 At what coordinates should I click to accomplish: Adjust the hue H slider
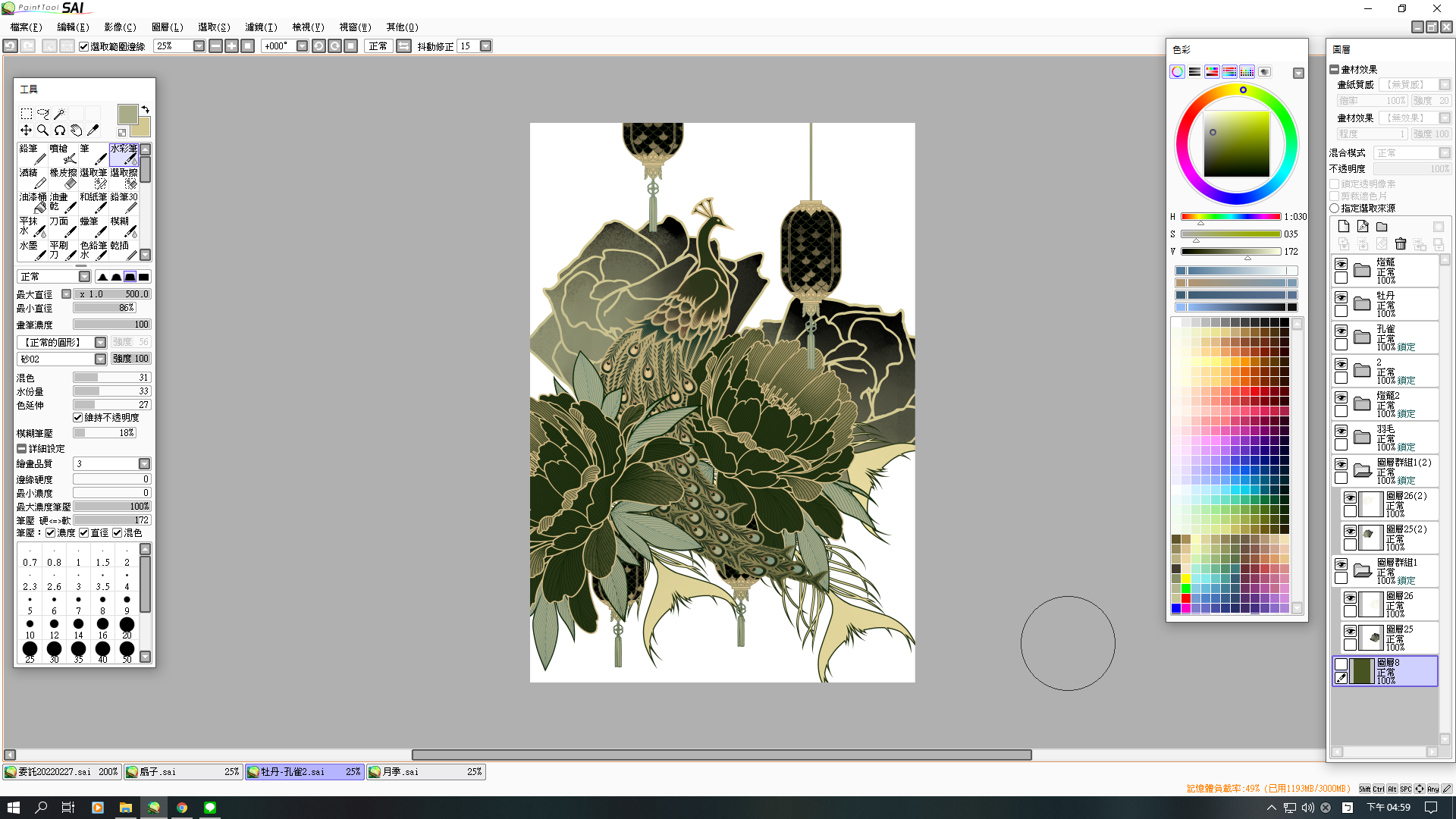click(1230, 217)
